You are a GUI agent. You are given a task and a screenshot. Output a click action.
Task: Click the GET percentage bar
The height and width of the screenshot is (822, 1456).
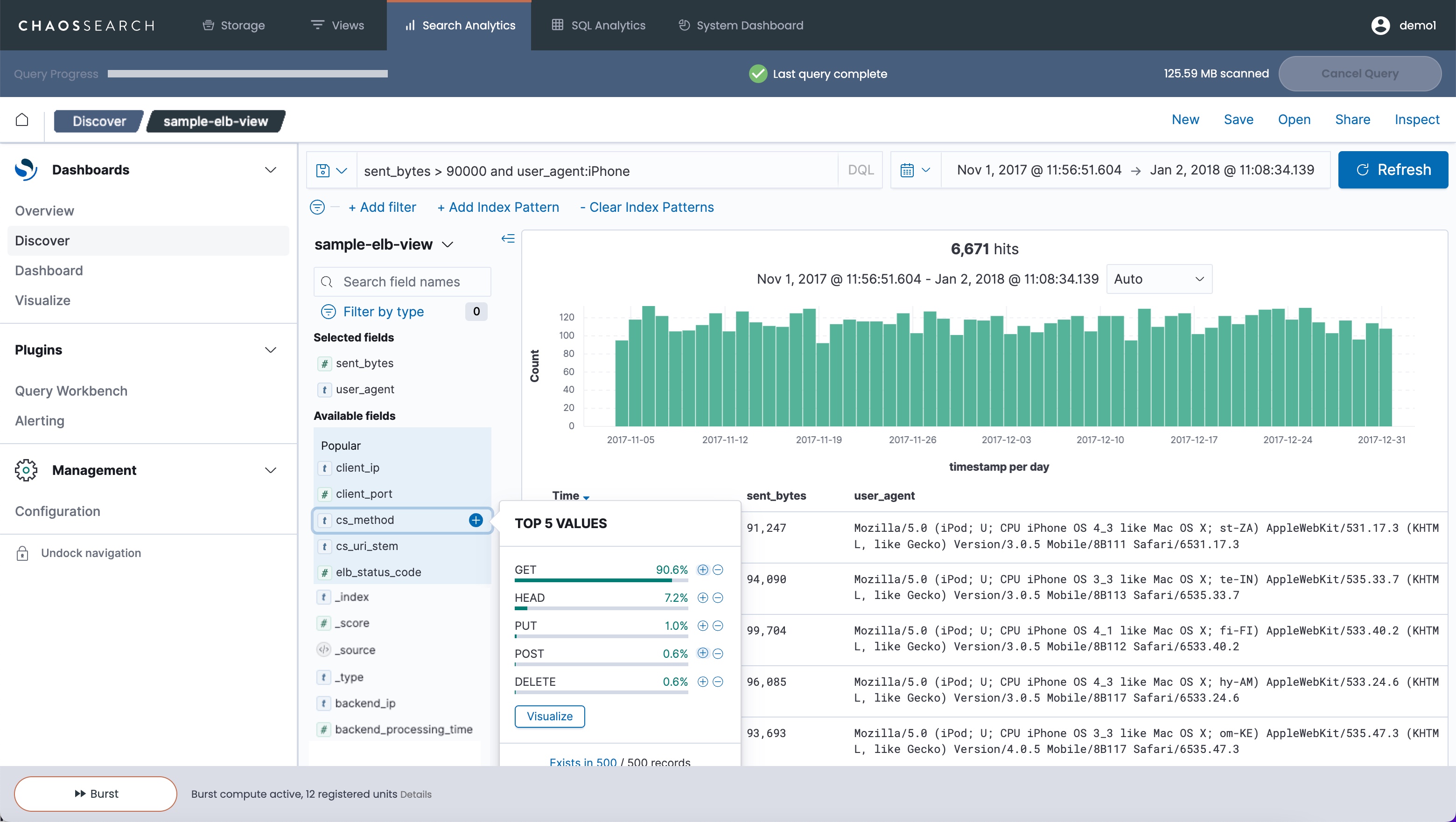coord(601,580)
